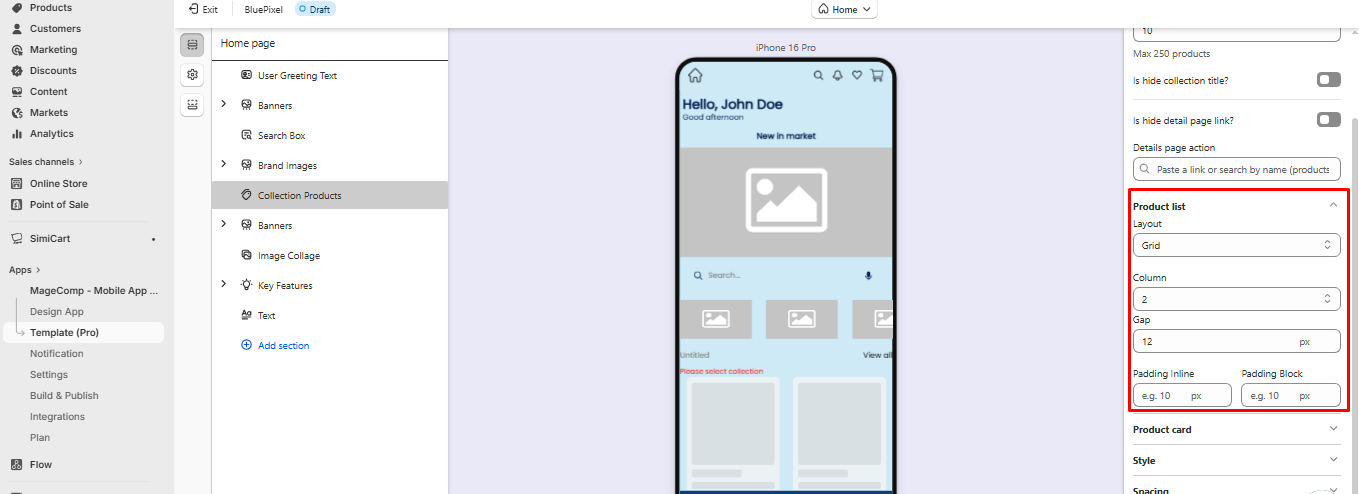The image size is (1359, 494).
Task: Select the sections layout icon in left rail
Action: tap(192, 45)
